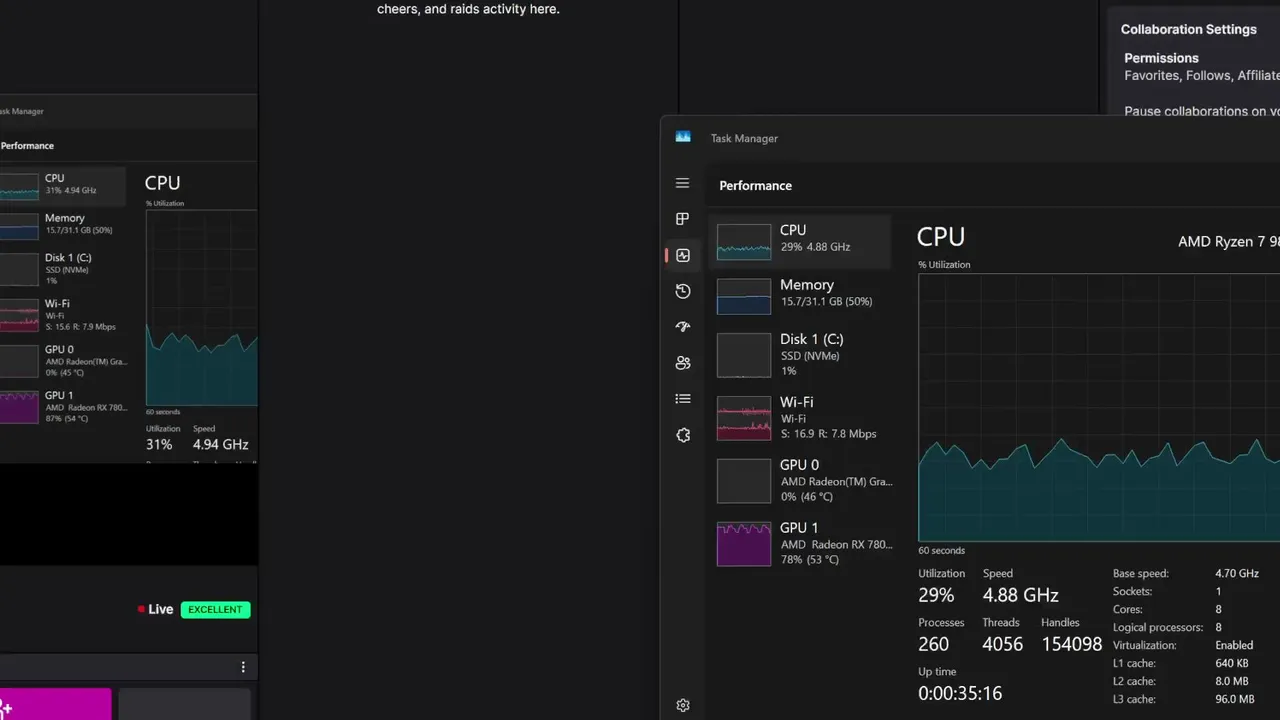Click the L3 cache 96.0 MB value
1280x720 pixels.
(x=1235, y=700)
